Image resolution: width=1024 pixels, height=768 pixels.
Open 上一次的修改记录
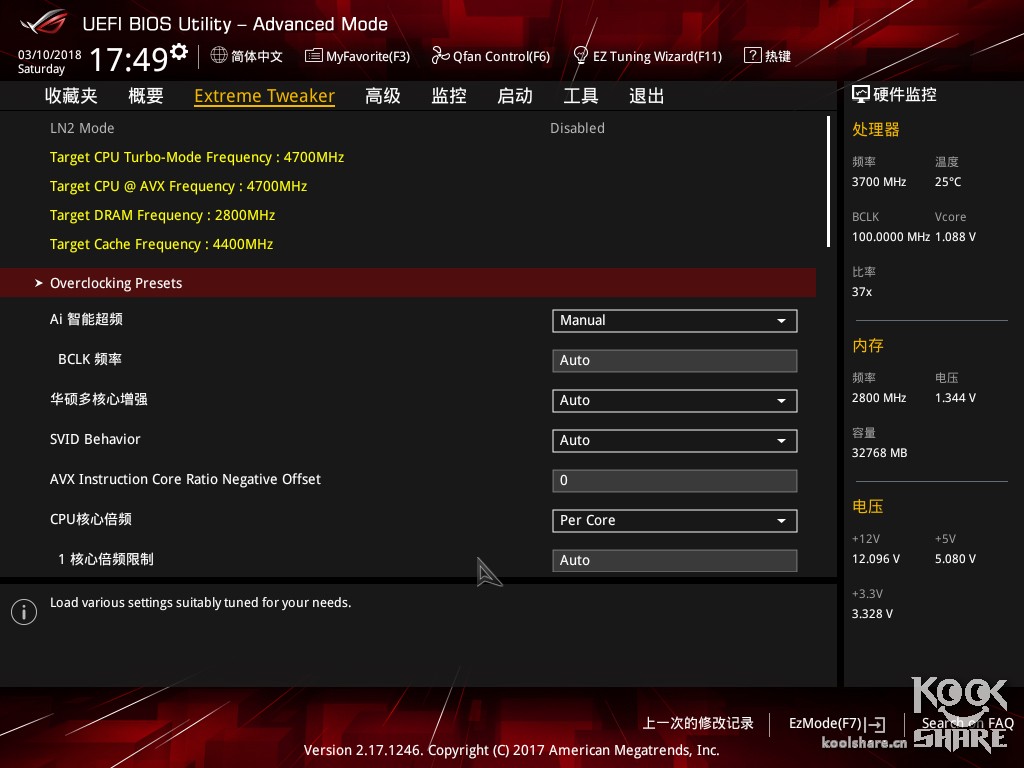(x=698, y=723)
